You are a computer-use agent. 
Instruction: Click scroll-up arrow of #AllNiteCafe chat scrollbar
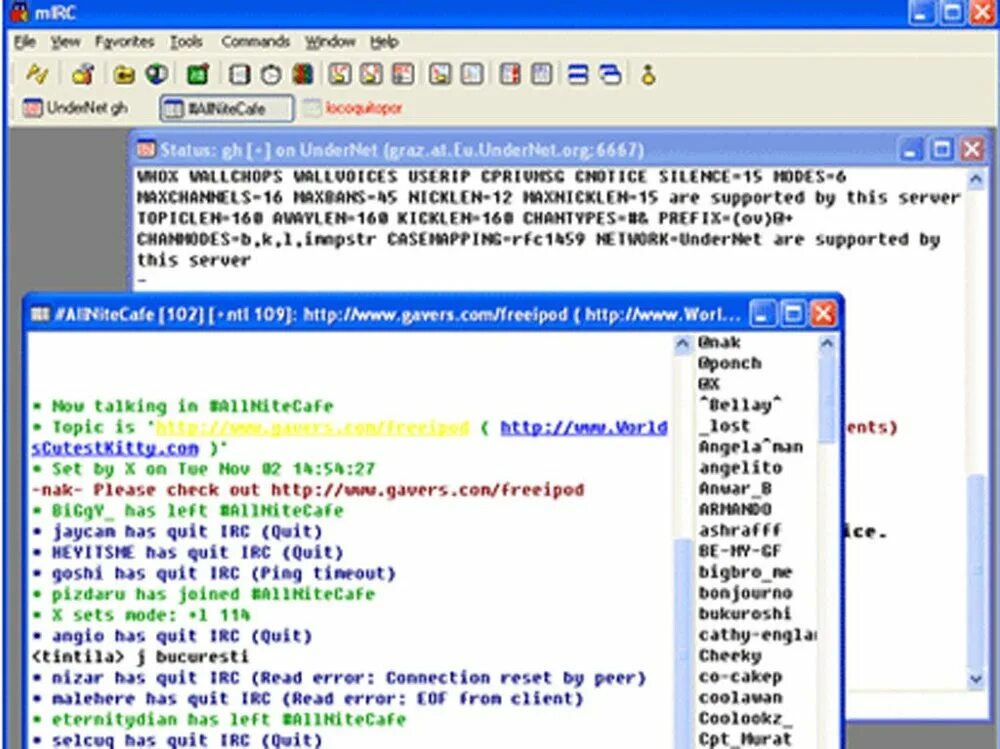coord(682,345)
